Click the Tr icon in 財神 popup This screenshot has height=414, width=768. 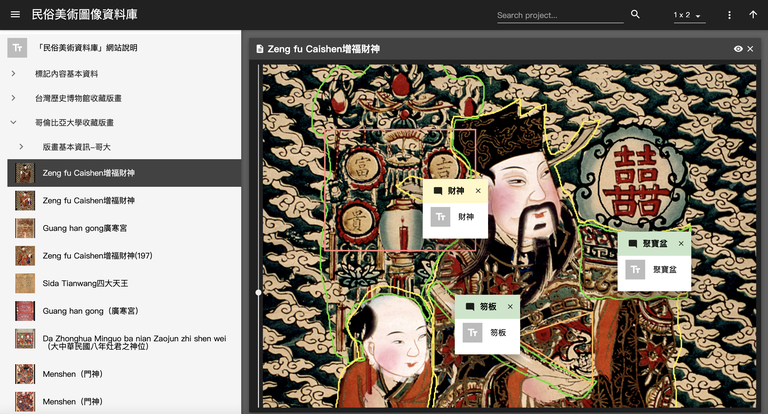tap(440, 217)
